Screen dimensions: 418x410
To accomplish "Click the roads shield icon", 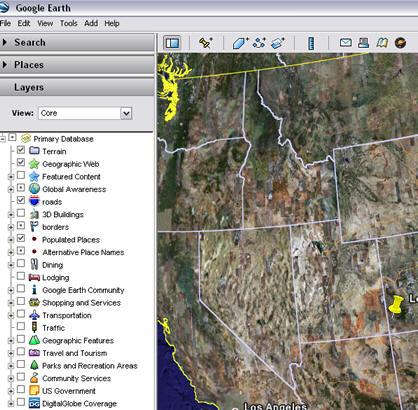I will (x=34, y=201).
